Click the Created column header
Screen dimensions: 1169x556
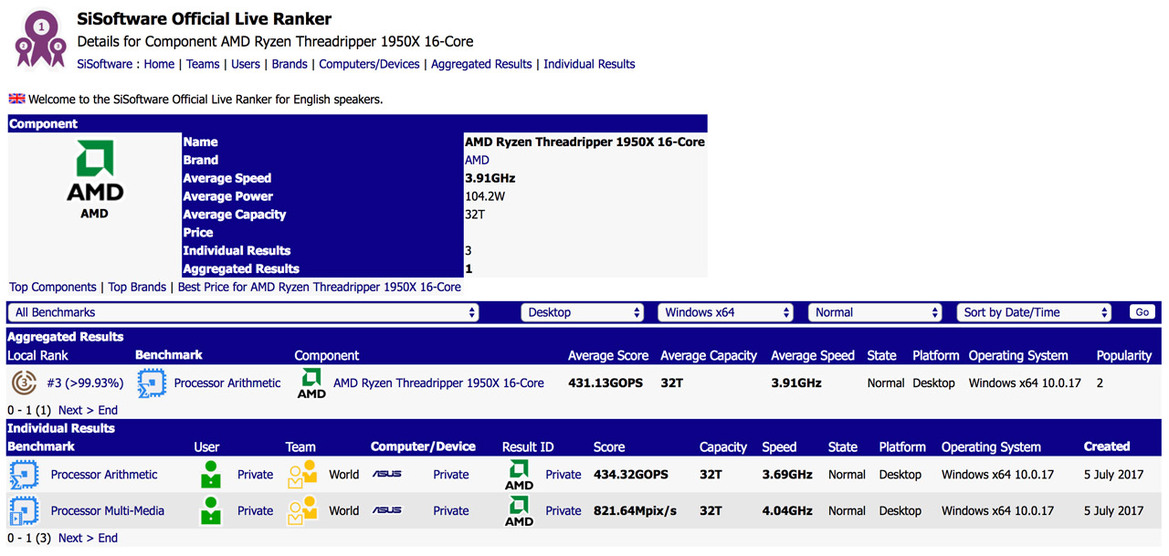pos(1106,446)
